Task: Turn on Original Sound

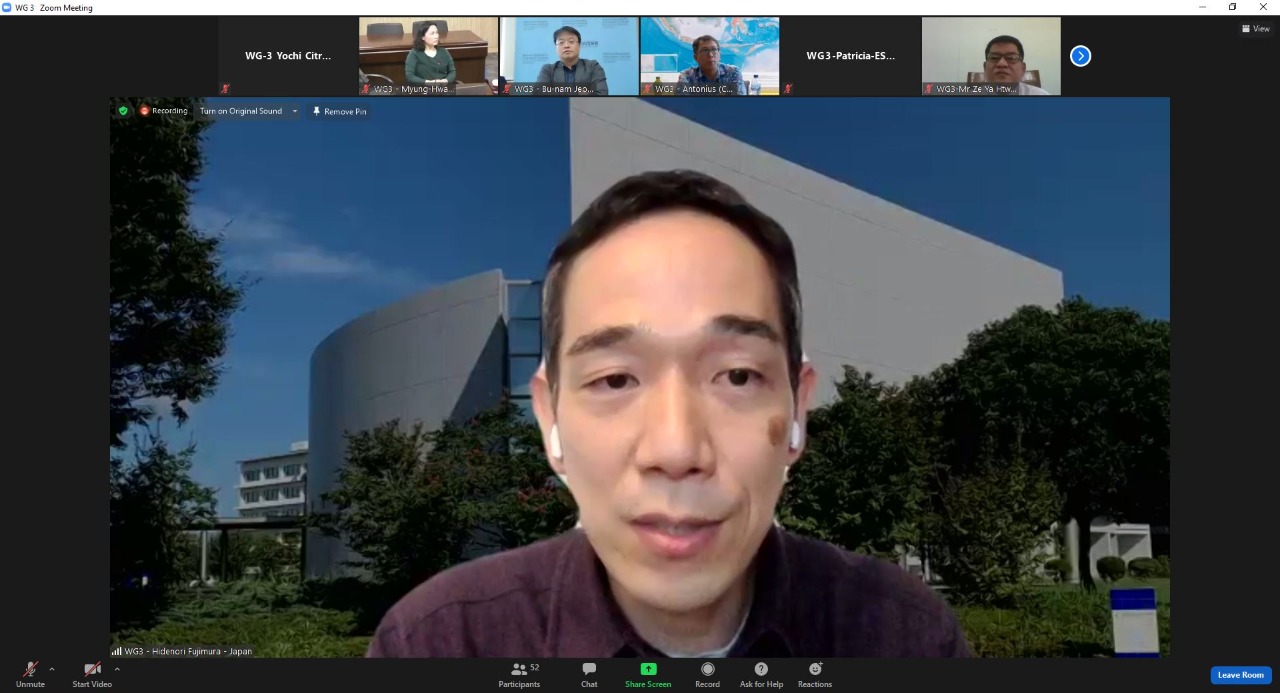Action: tap(240, 111)
